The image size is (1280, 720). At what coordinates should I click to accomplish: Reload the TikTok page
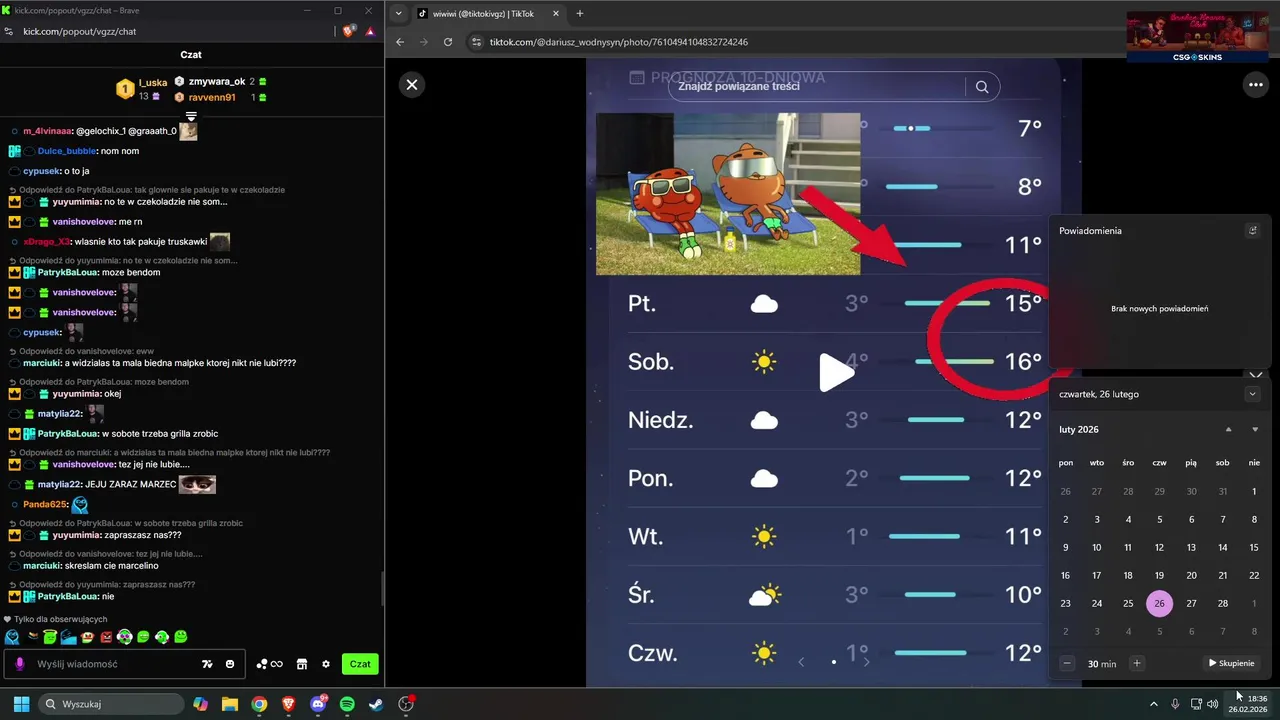pos(448,42)
